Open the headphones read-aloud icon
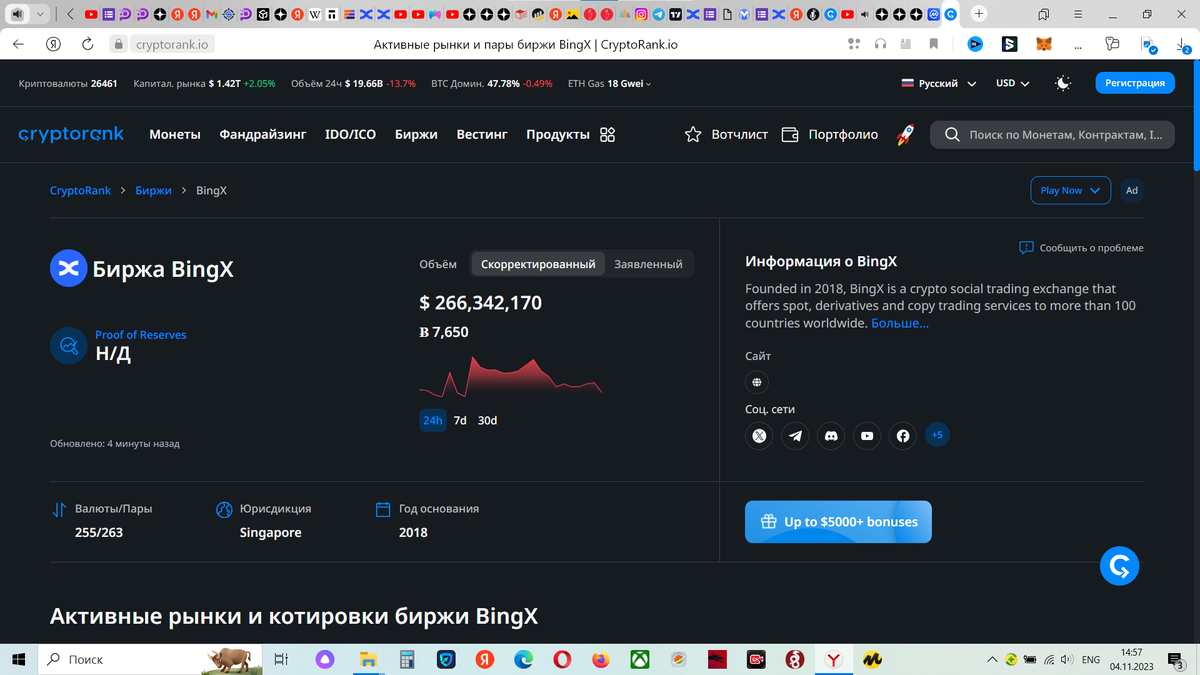The width and height of the screenshot is (1200, 675). pyautogui.click(x=881, y=44)
